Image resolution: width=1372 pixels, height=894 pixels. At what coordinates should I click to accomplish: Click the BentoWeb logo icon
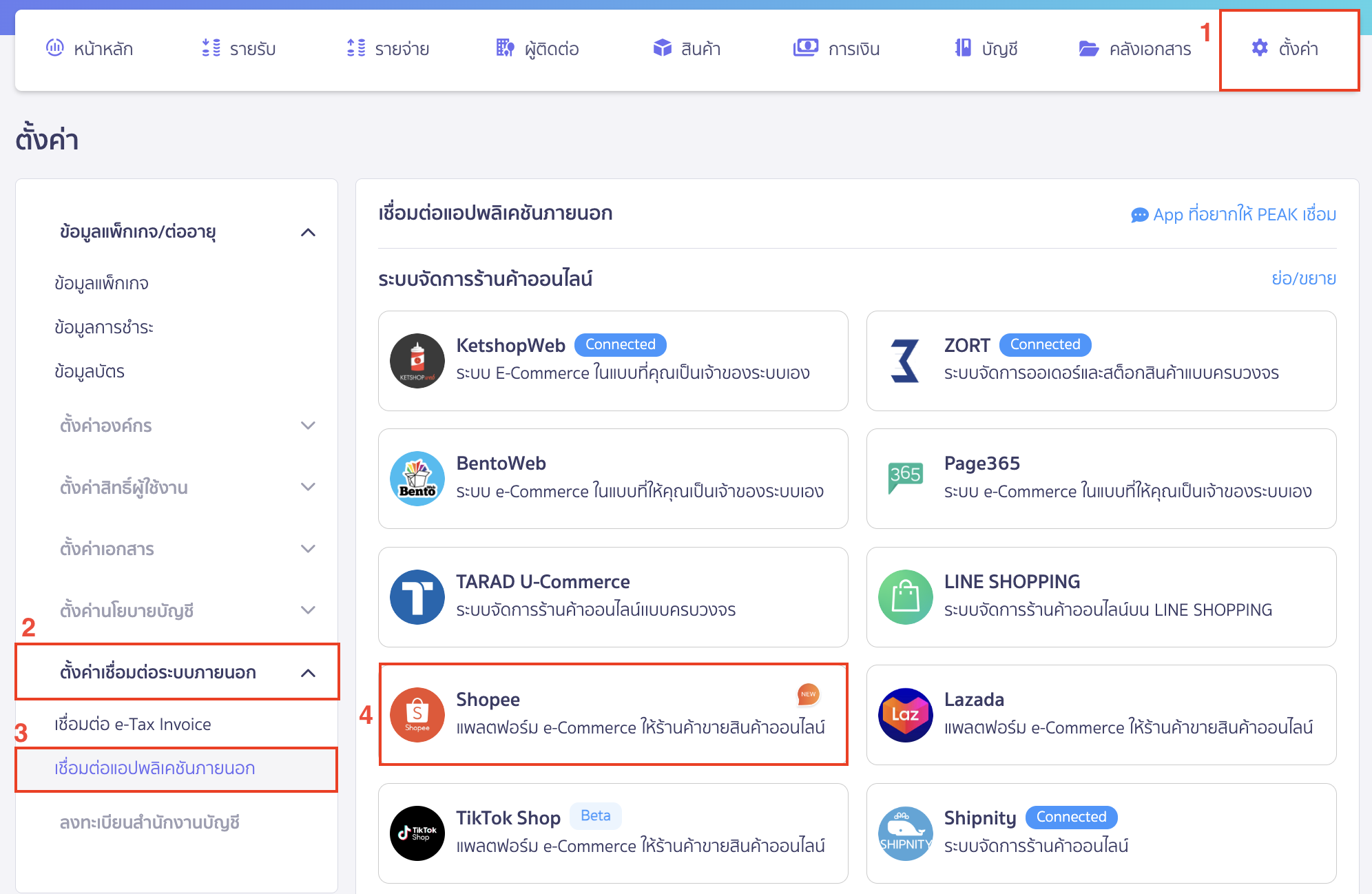pyautogui.click(x=417, y=478)
